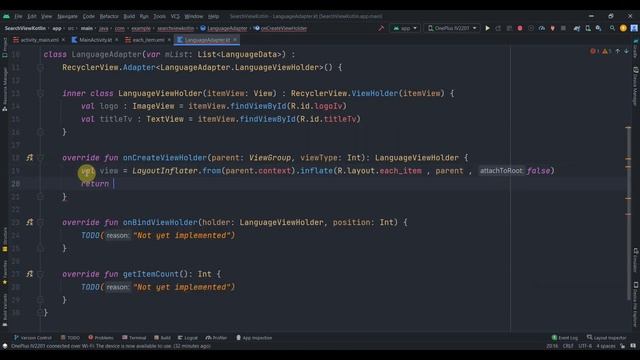Open the Profiler tool window
The height and width of the screenshot is (360, 640).
[x=216, y=338]
